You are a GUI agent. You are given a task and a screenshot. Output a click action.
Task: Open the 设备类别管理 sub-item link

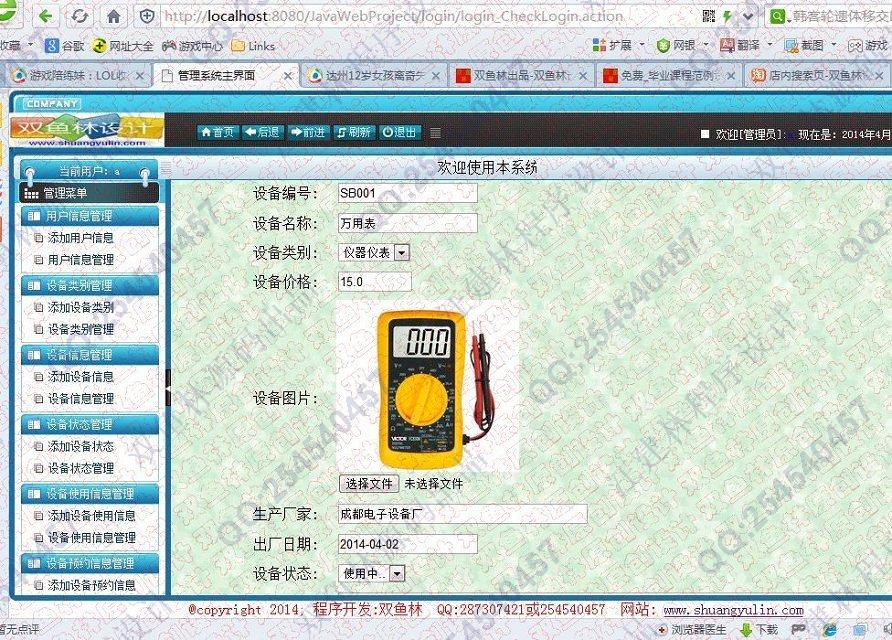click(80, 329)
